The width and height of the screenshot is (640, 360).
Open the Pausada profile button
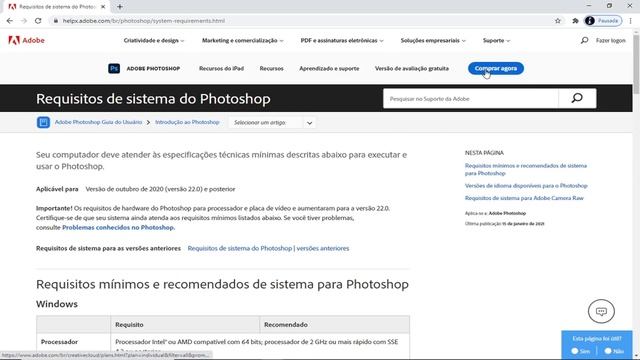point(603,21)
